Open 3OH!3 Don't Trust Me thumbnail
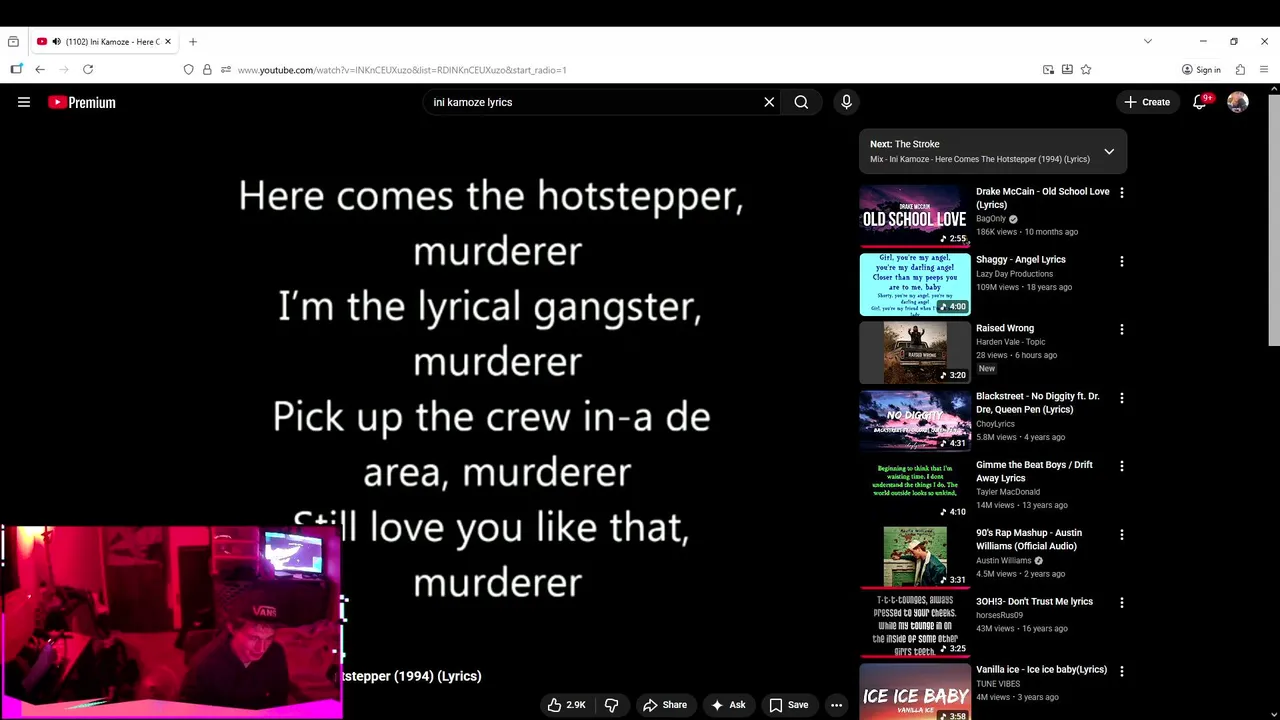This screenshot has width=1280, height=720. tap(915, 626)
